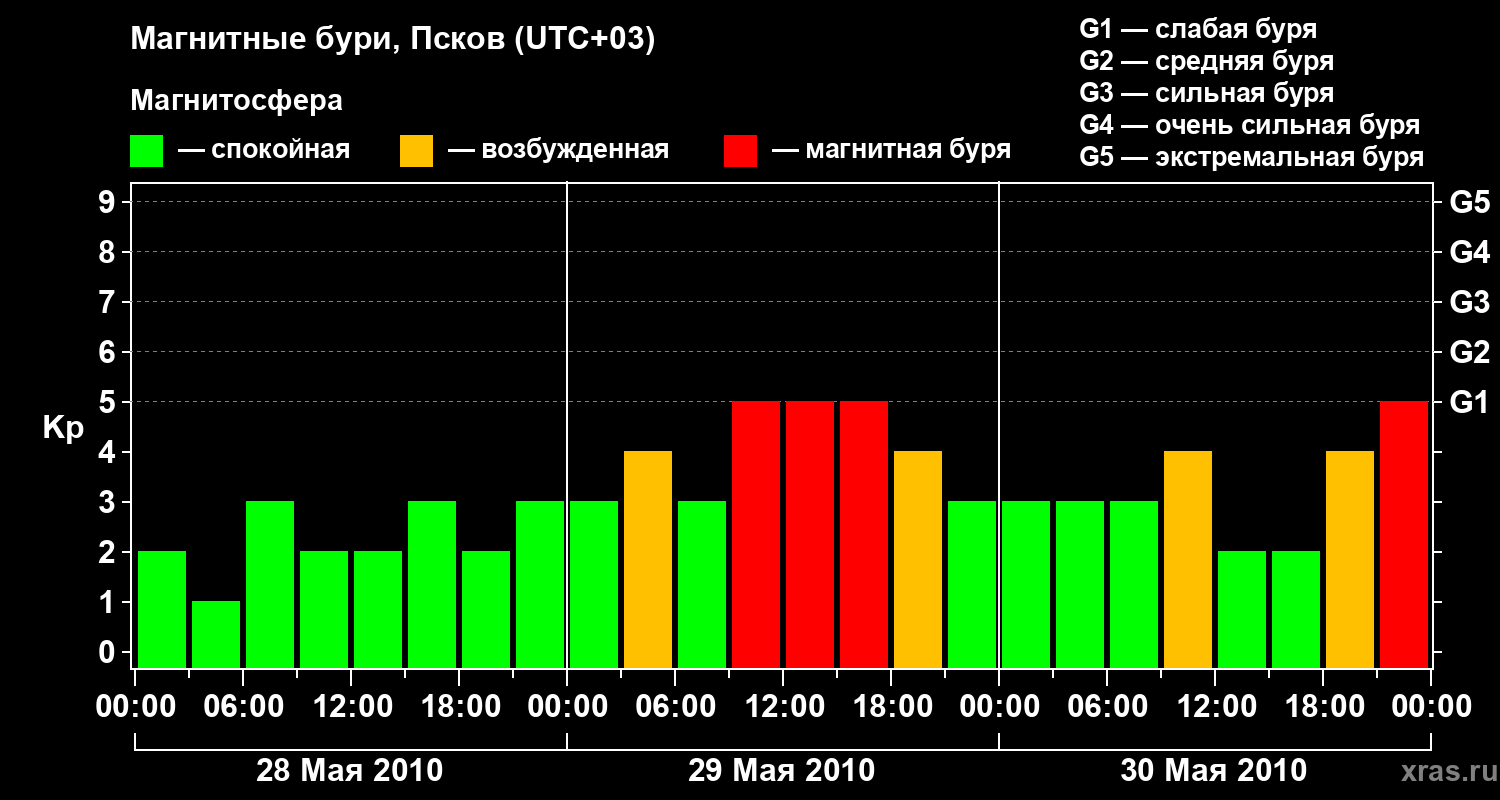Click the 06:00–09:00 bar on 28 May

pyautogui.click(x=270, y=584)
